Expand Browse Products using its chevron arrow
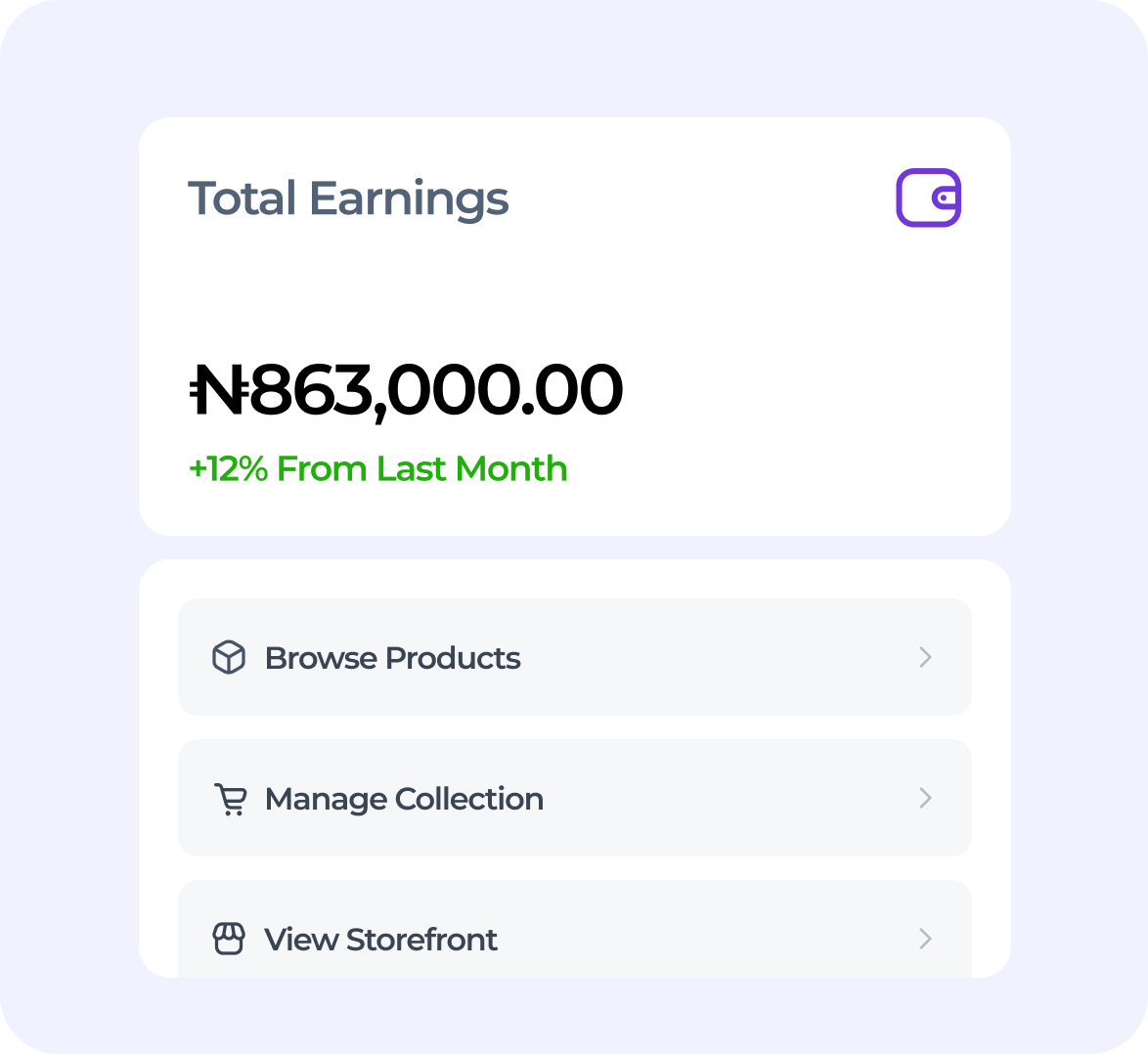1148x1054 pixels. (x=925, y=657)
